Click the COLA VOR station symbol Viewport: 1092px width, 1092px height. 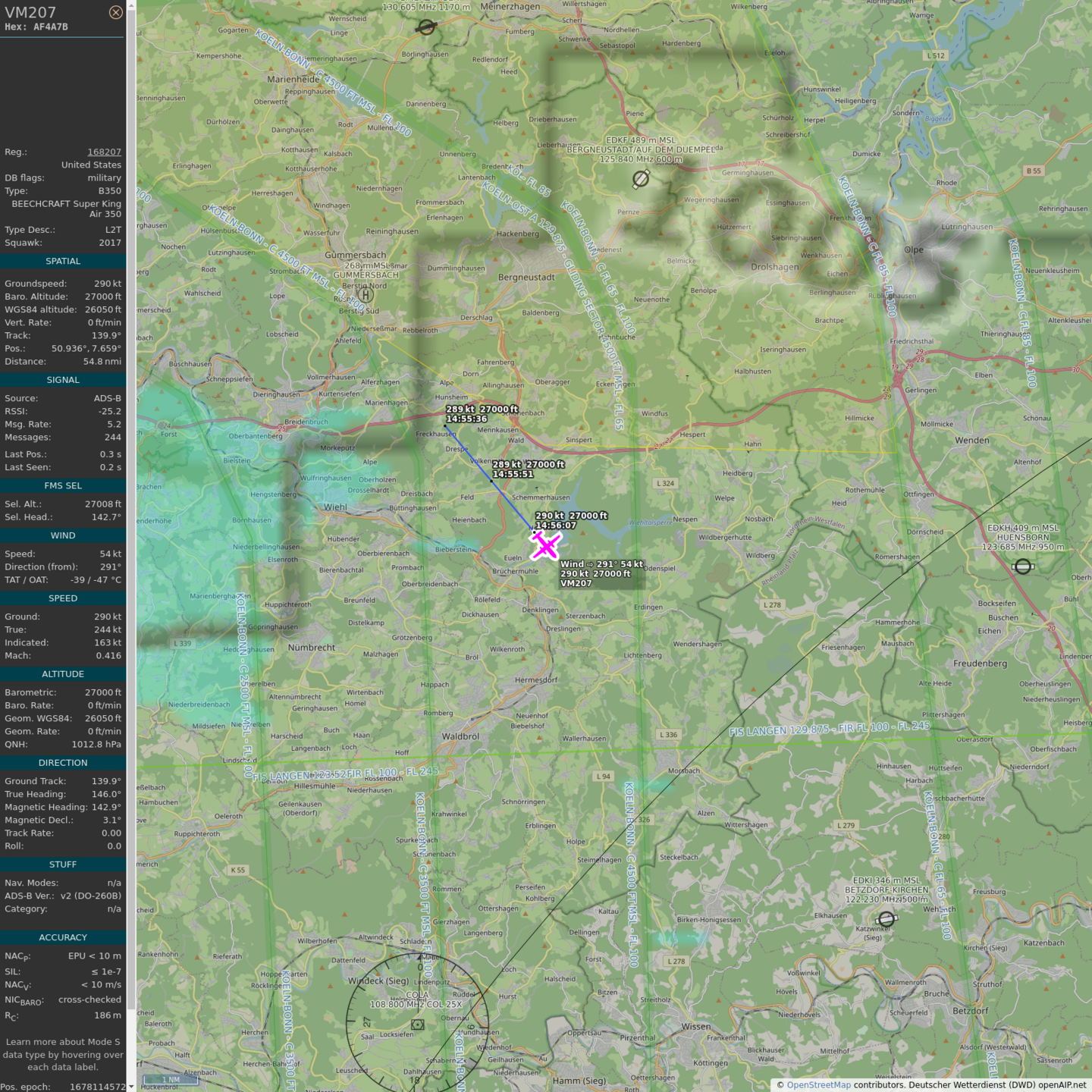417,1025
